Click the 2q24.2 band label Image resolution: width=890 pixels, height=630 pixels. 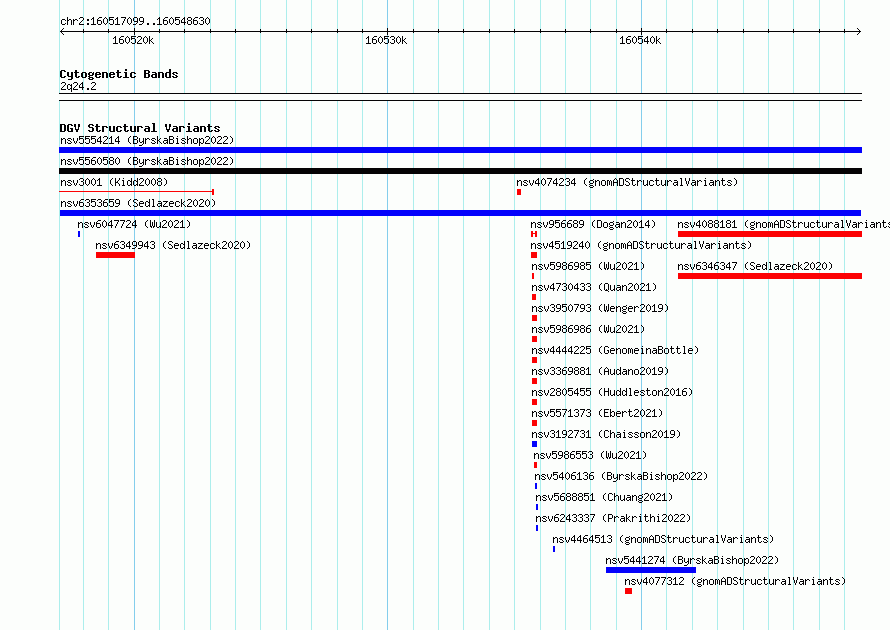(x=78, y=86)
